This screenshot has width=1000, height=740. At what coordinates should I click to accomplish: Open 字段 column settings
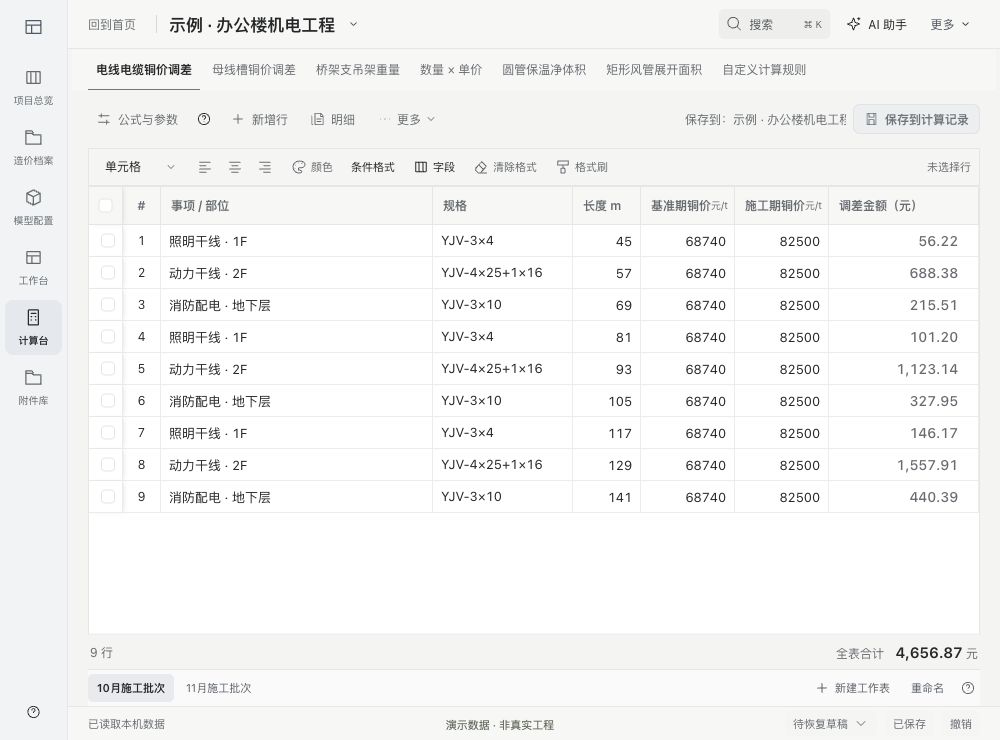[435, 167]
